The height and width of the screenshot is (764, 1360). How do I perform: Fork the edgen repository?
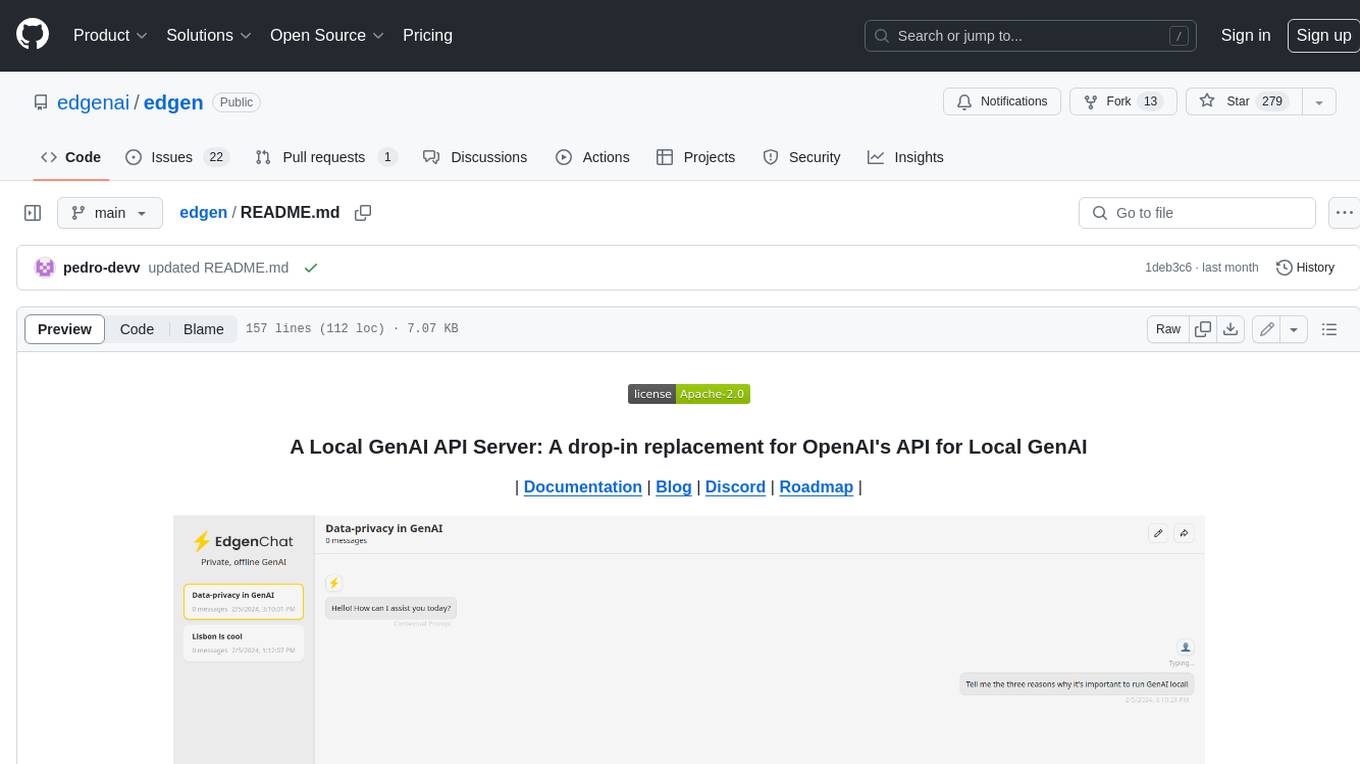pyautogui.click(x=1122, y=101)
